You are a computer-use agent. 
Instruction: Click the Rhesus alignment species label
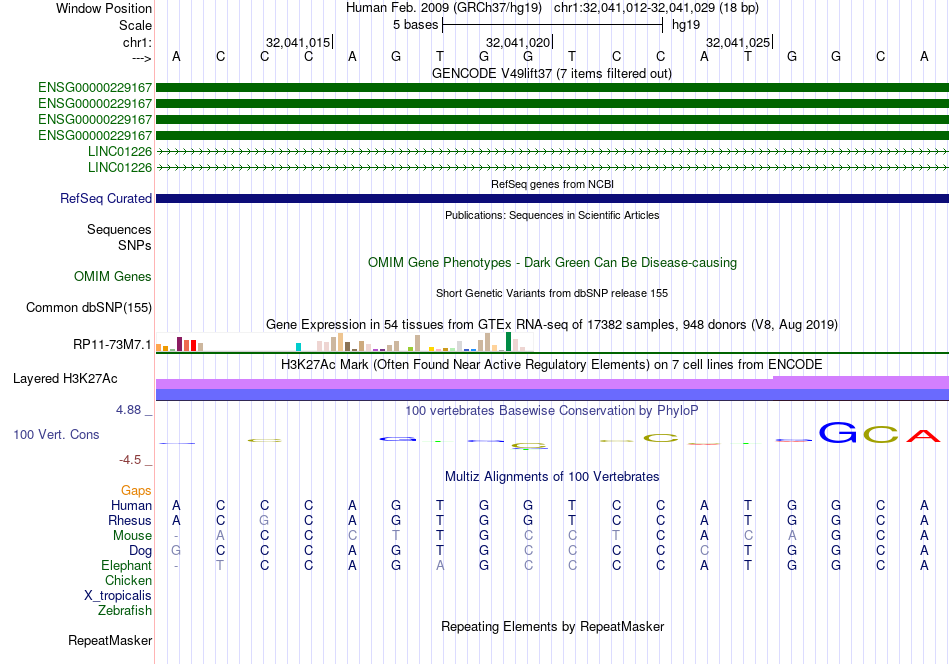click(x=130, y=521)
